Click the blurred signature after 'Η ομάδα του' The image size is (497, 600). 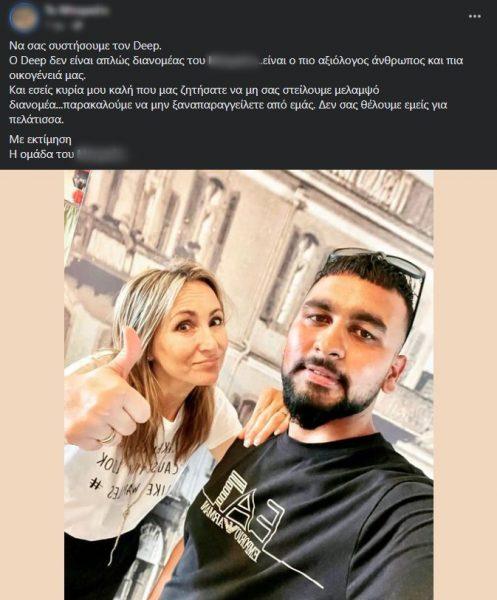coord(101,155)
